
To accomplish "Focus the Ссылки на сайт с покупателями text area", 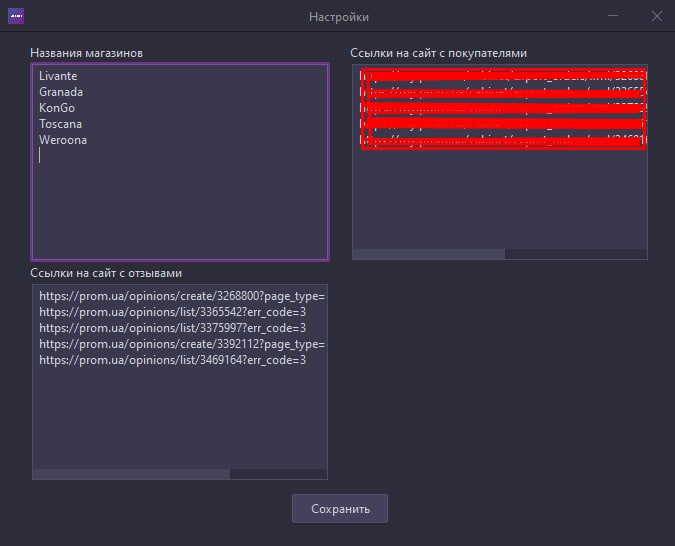I will click(500, 162).
